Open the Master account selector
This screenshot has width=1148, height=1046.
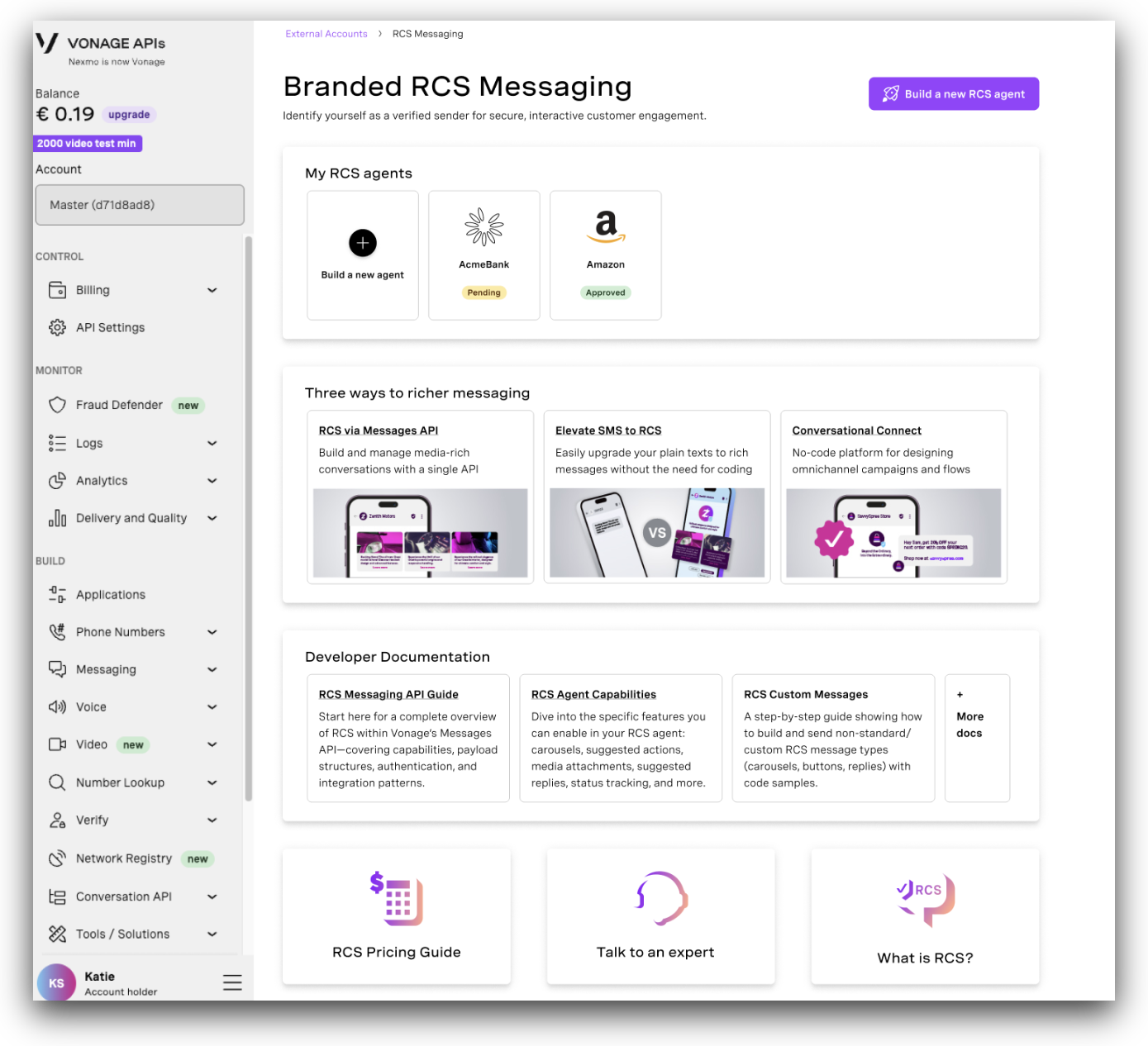pos(140,205)
